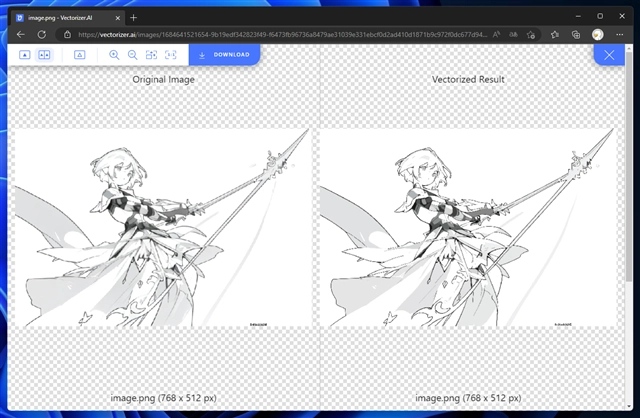
Task: Click the Original Image preview
Action: pyautogui.click(x=163, y=228)
